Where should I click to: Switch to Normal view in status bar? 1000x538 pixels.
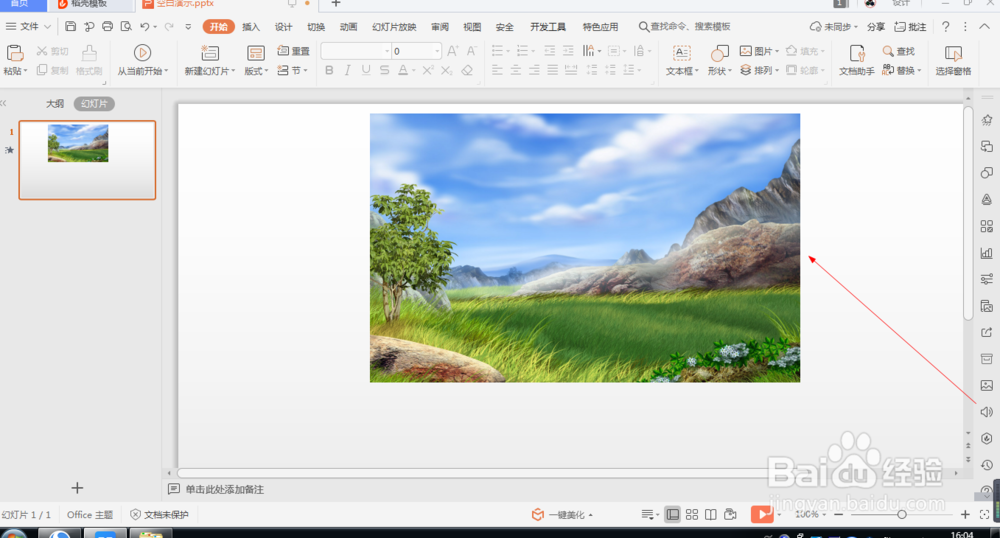pyautogui.click(x=672, y=514)
